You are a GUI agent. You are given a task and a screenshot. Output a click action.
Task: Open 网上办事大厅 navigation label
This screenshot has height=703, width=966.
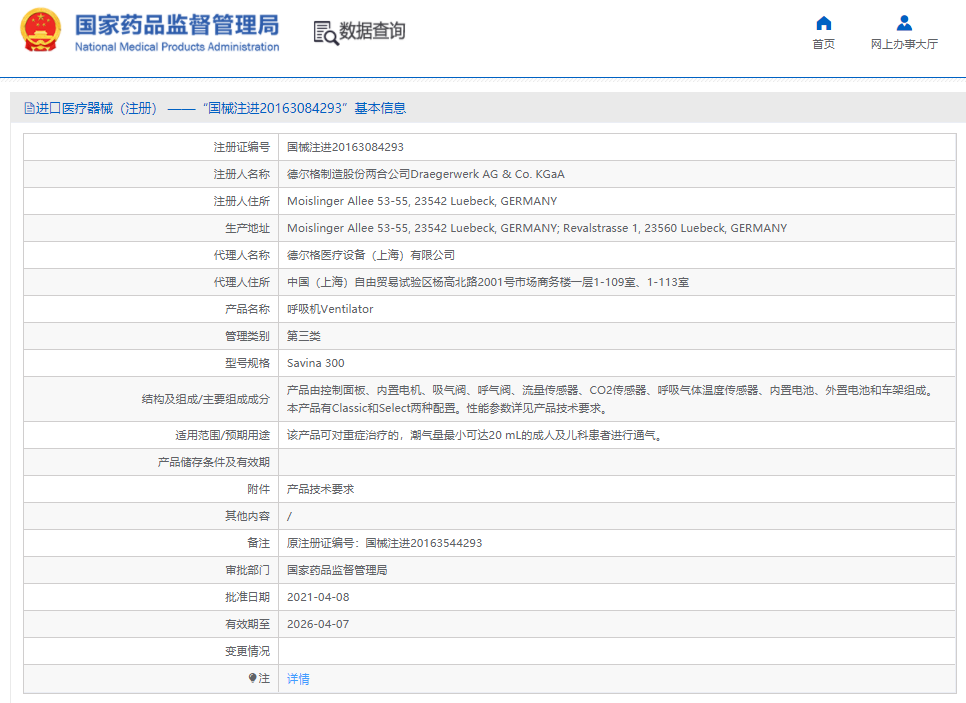point(904,44)
